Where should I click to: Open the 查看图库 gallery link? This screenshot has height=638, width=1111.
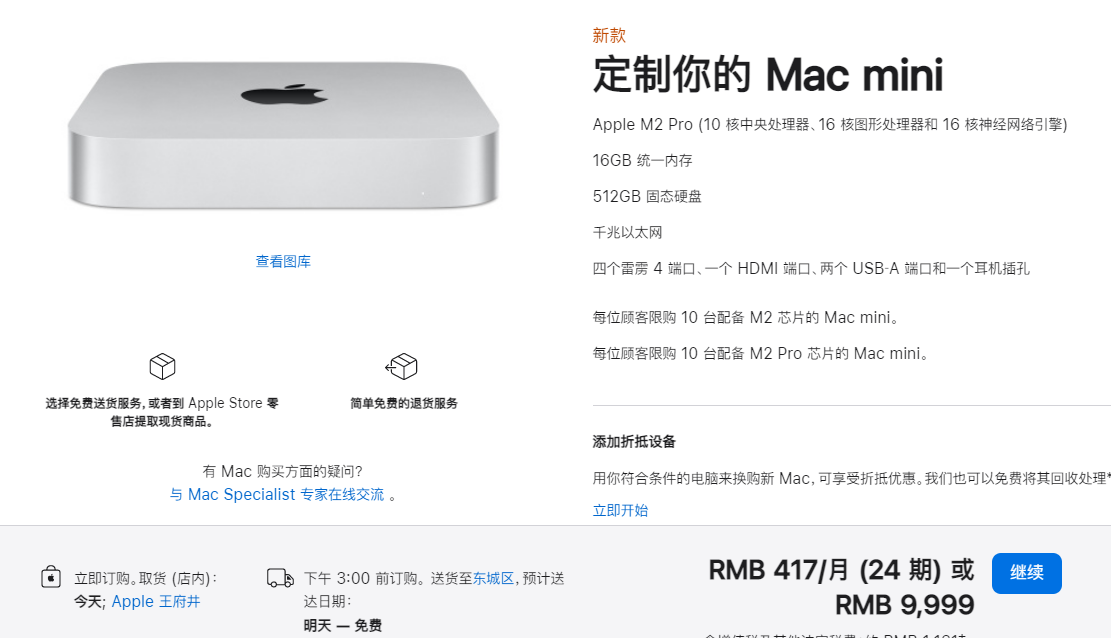[x=283, y=262]
